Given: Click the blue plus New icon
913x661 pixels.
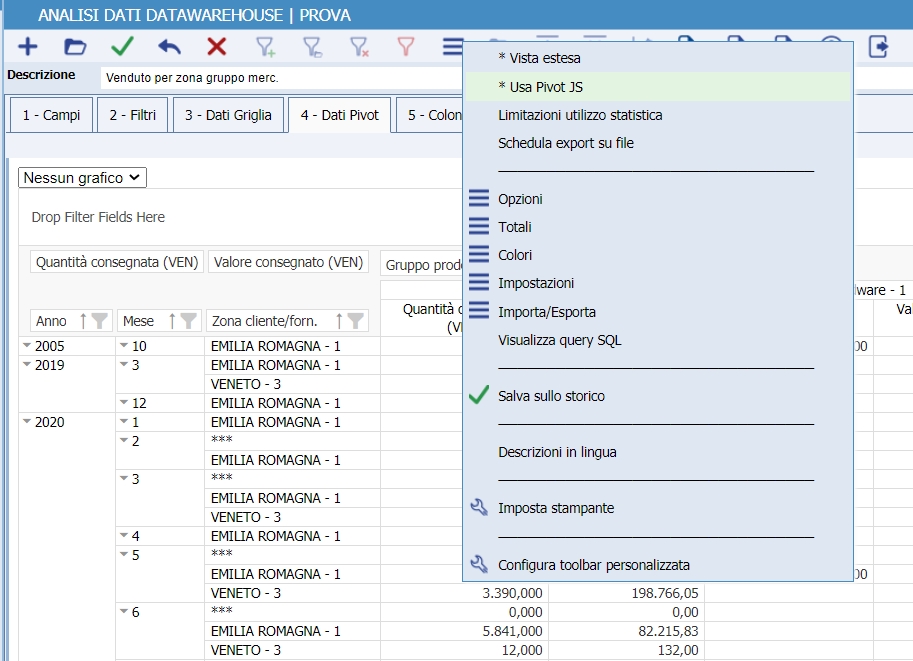Looking at the screenshot, I should [x=28, y=46].
